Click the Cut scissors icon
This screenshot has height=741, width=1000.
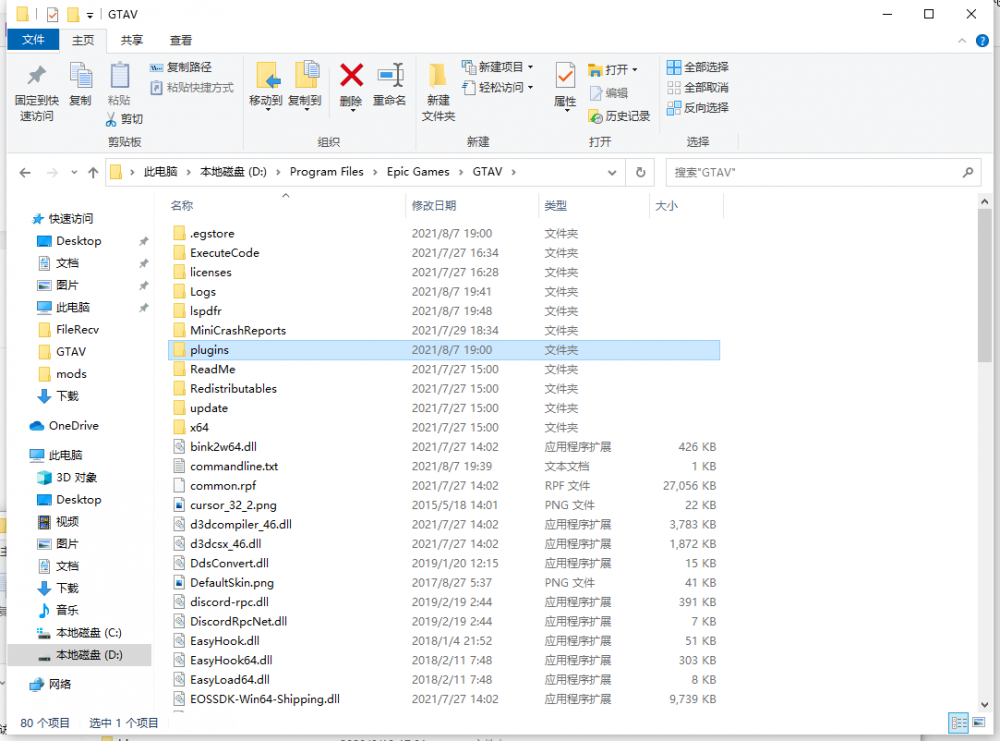[112, 119]
